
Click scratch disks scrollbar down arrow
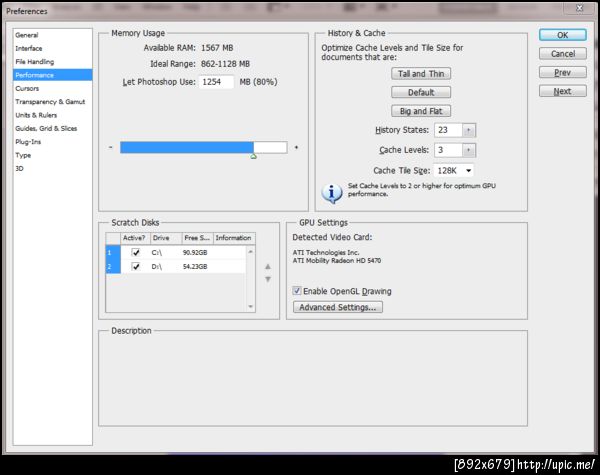(251, 306)
